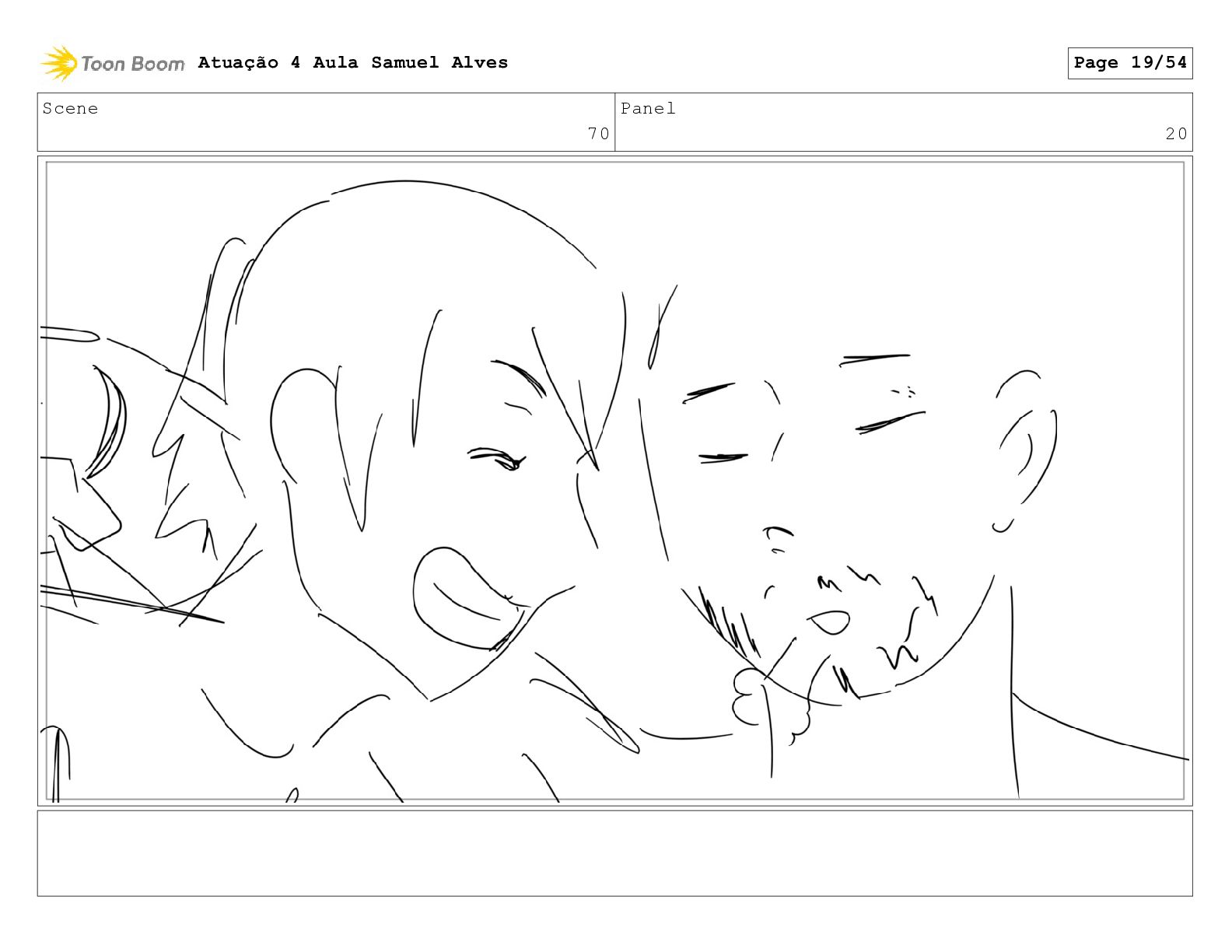Image resolution: width=1232 pixels, height=952 pixels.
Task: Select the scene number '70'
Action: (598, 134)
